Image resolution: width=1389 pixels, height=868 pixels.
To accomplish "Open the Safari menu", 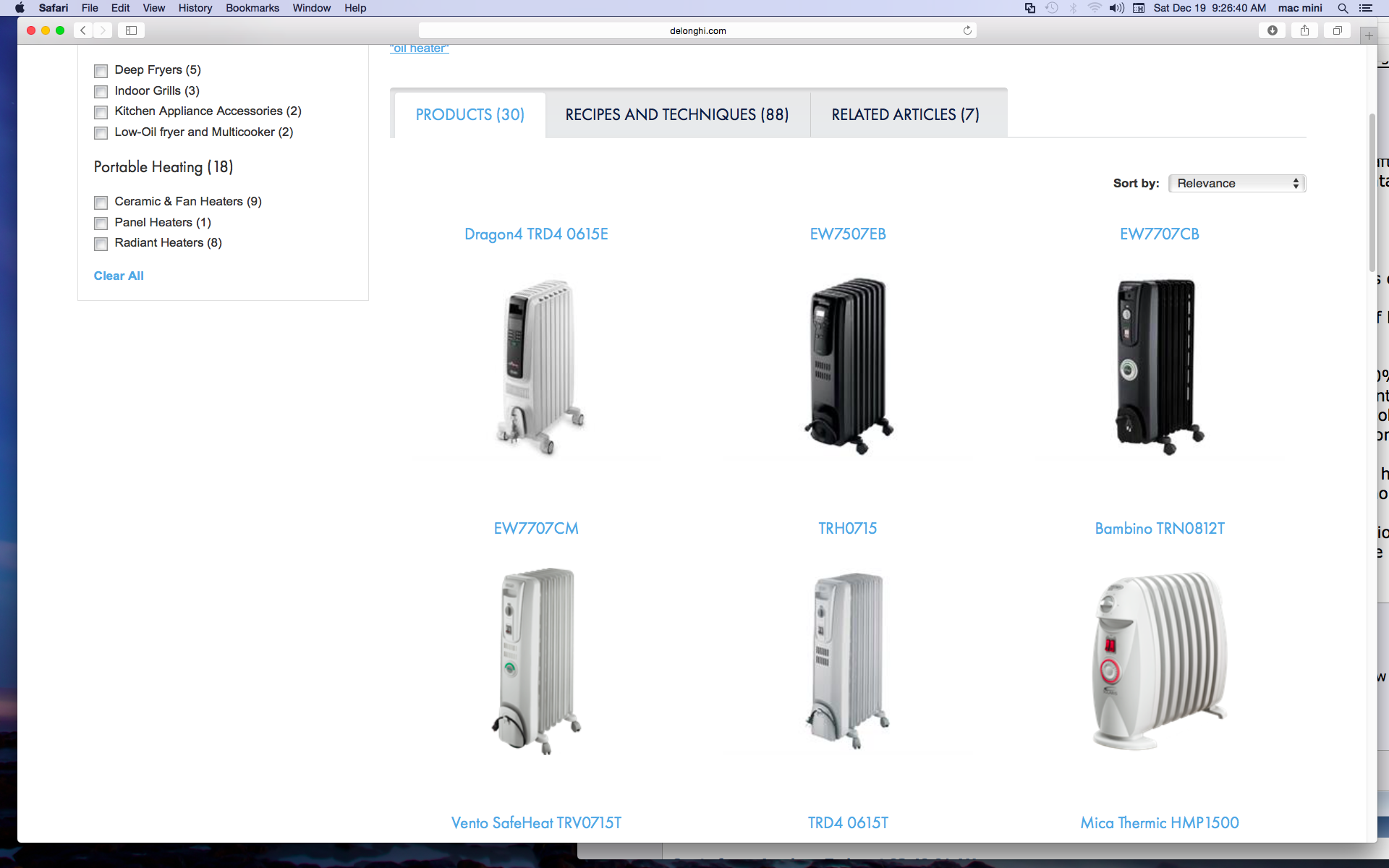I will [x=54, y=8].
